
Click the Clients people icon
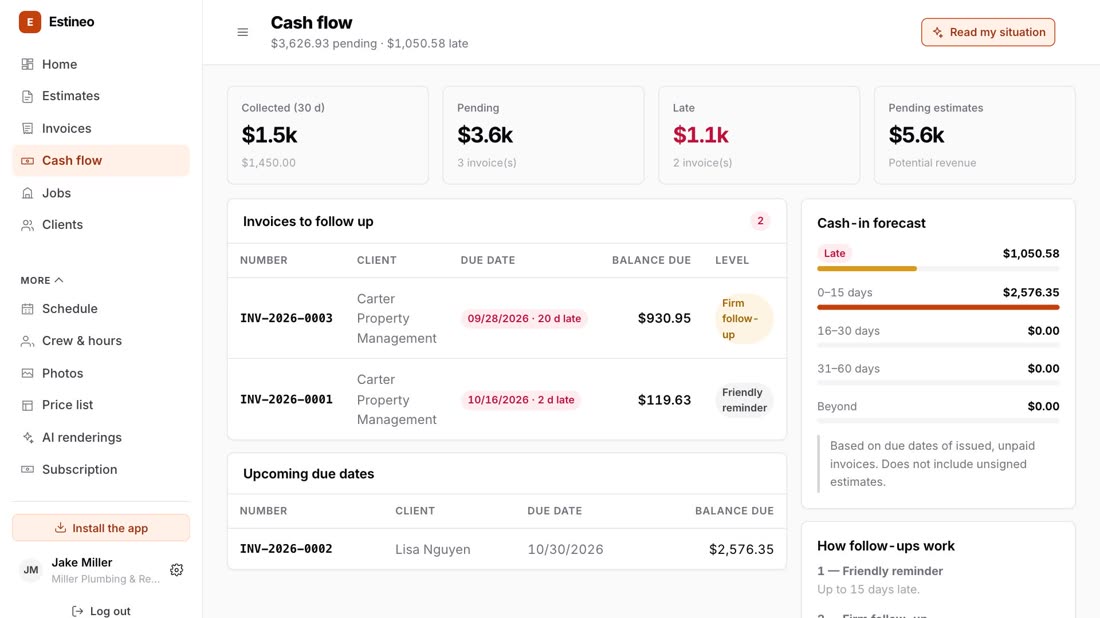point(27,225)
